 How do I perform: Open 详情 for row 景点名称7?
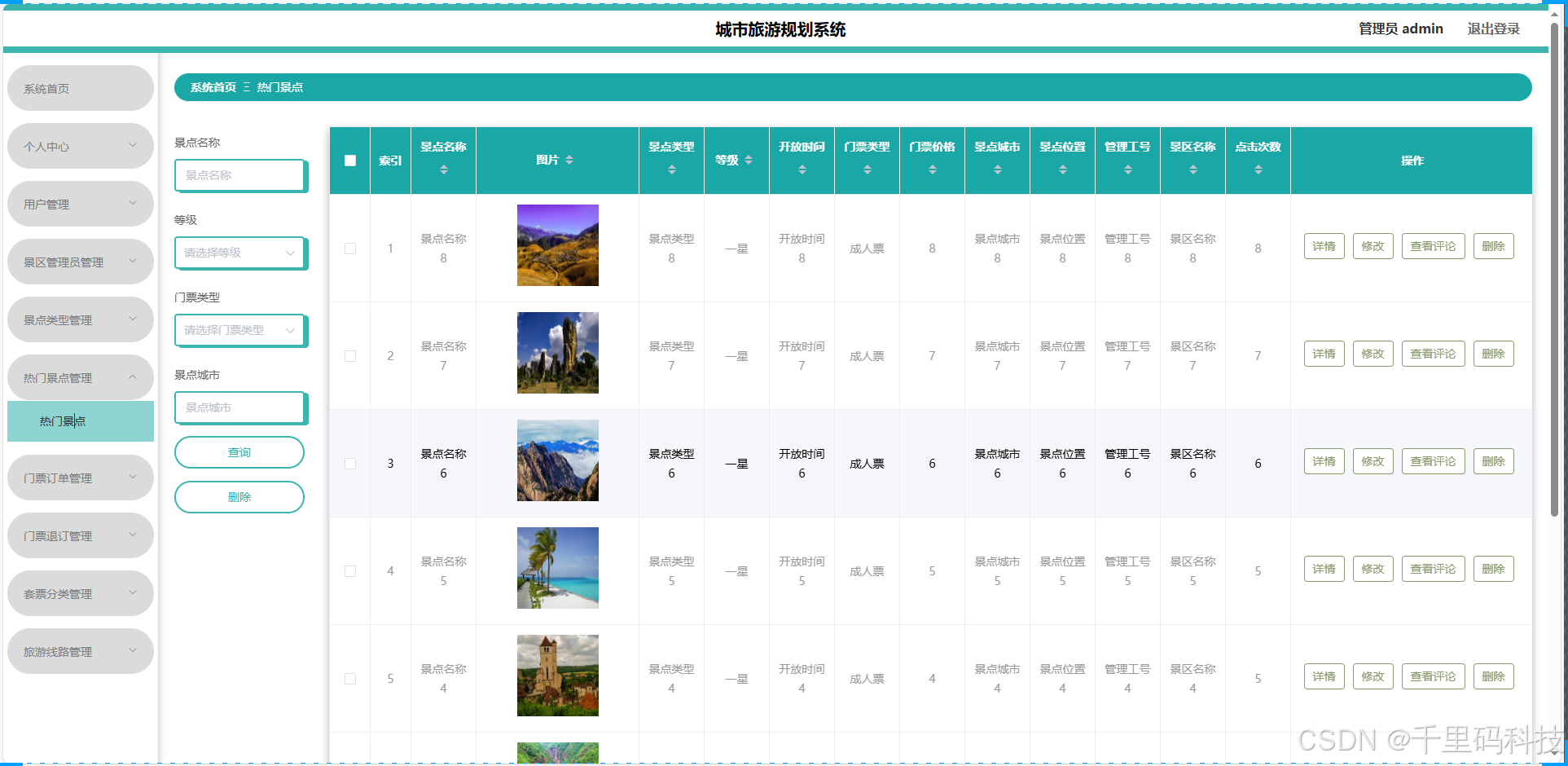[x=1324, y=354]
